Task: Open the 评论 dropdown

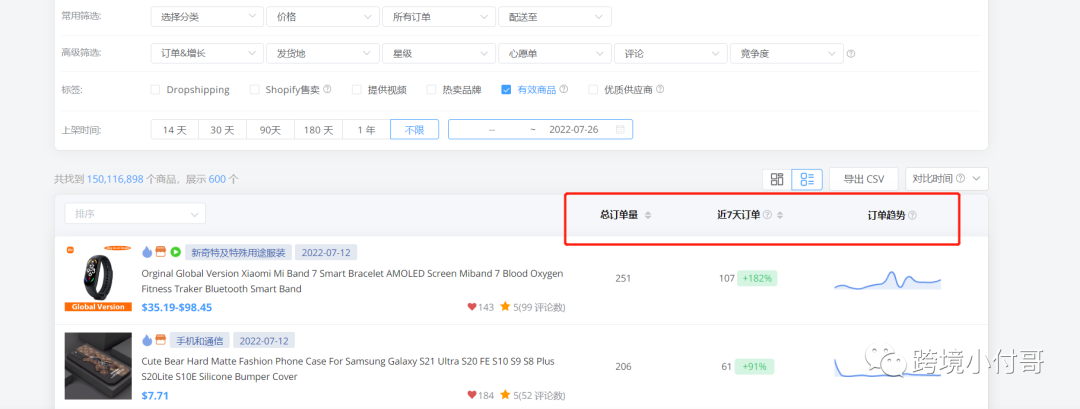Action: point(671,53)
